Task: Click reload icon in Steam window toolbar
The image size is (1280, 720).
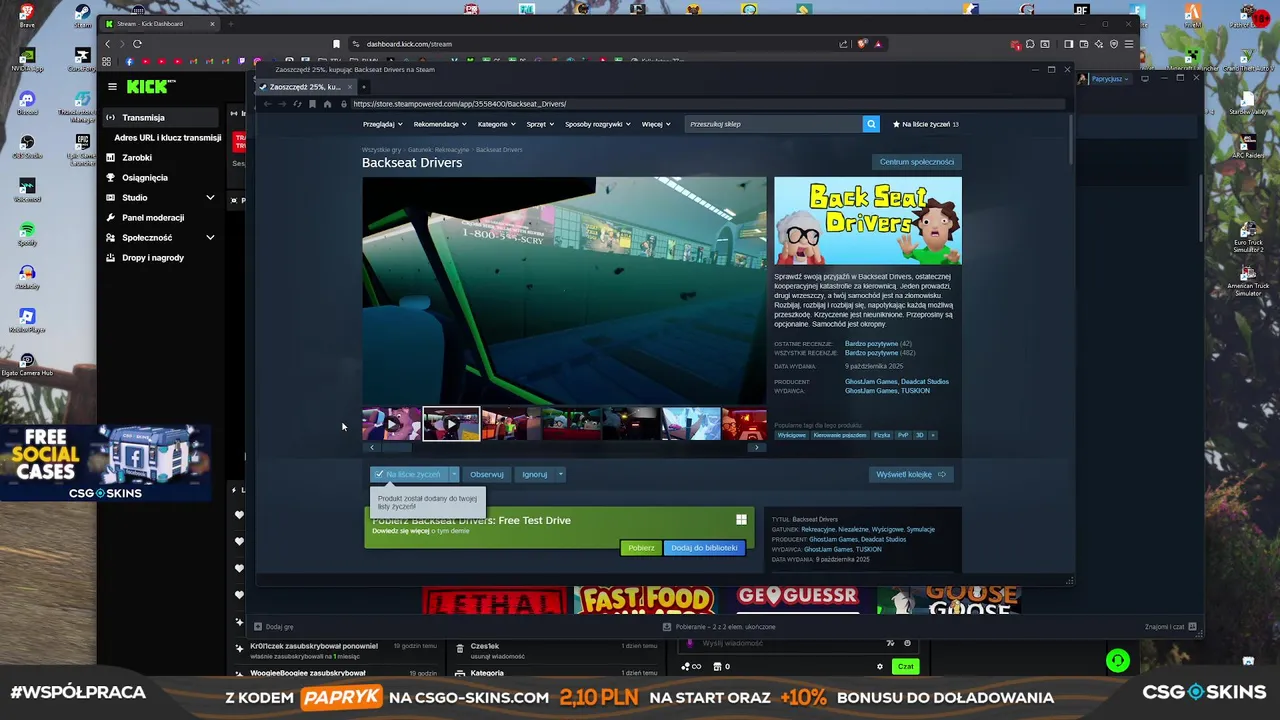Action: (x=297, y=104)
